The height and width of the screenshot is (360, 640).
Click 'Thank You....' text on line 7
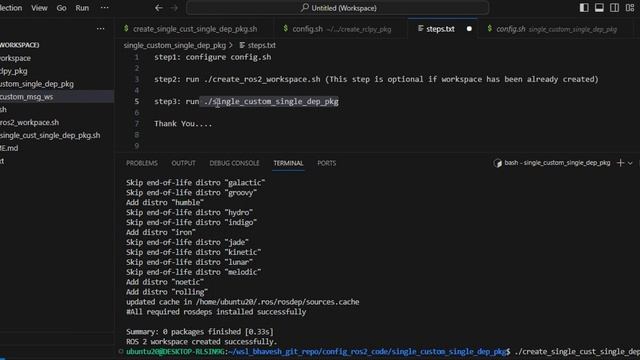point(183,124)
